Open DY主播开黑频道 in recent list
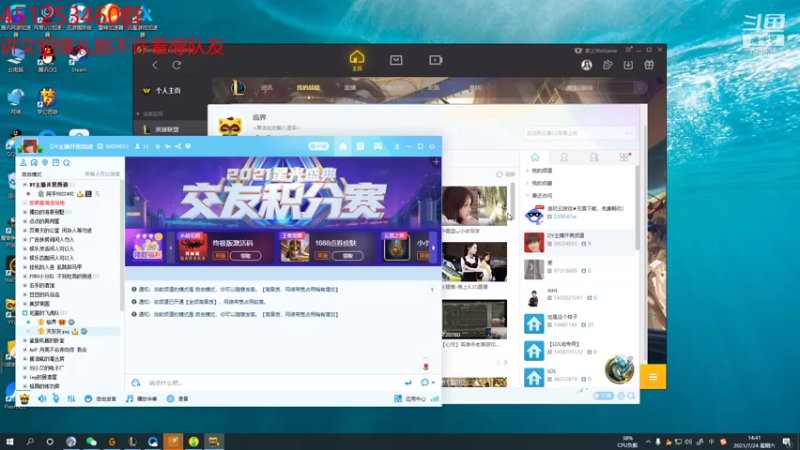Viewport: 800px width, 450px height. pos(580,242)
